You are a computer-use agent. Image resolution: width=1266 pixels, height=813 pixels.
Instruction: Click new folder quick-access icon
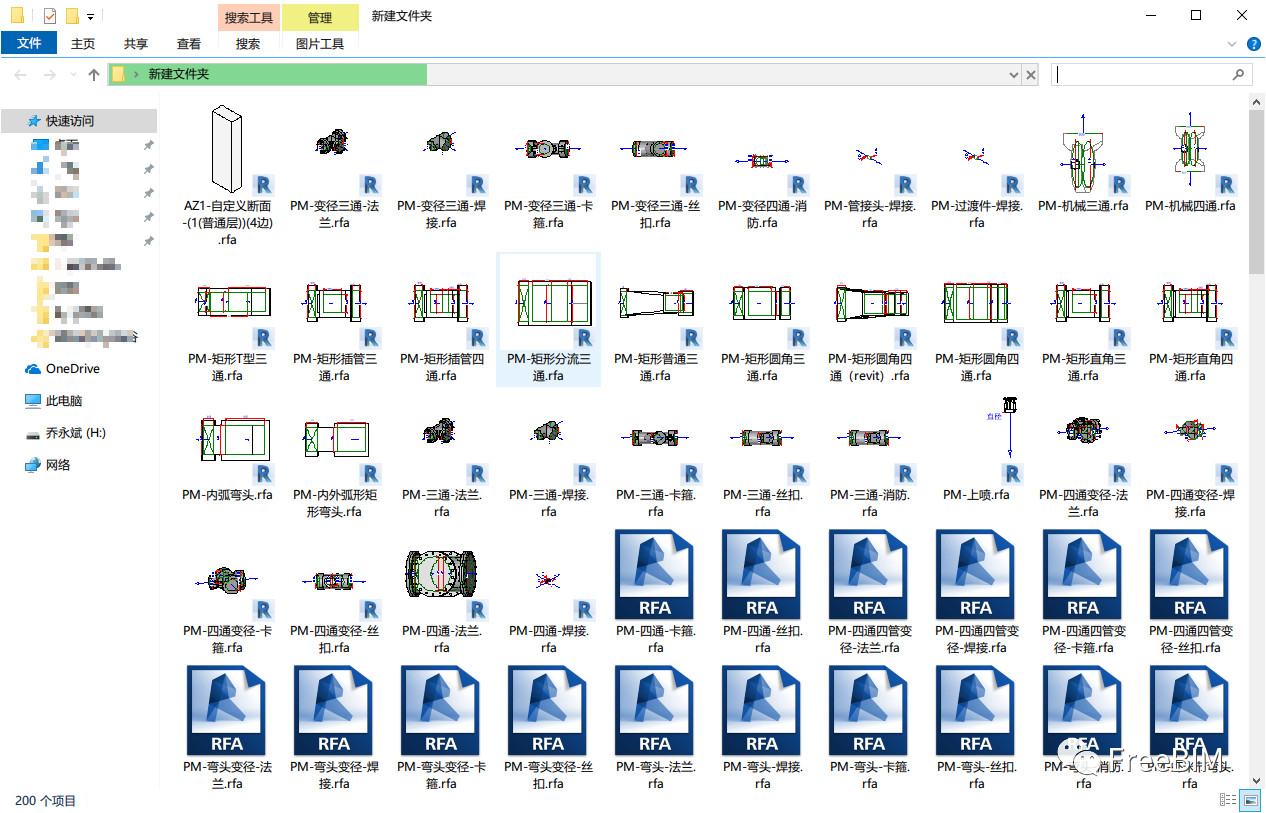pyautogui.click(x=72, y=16)
